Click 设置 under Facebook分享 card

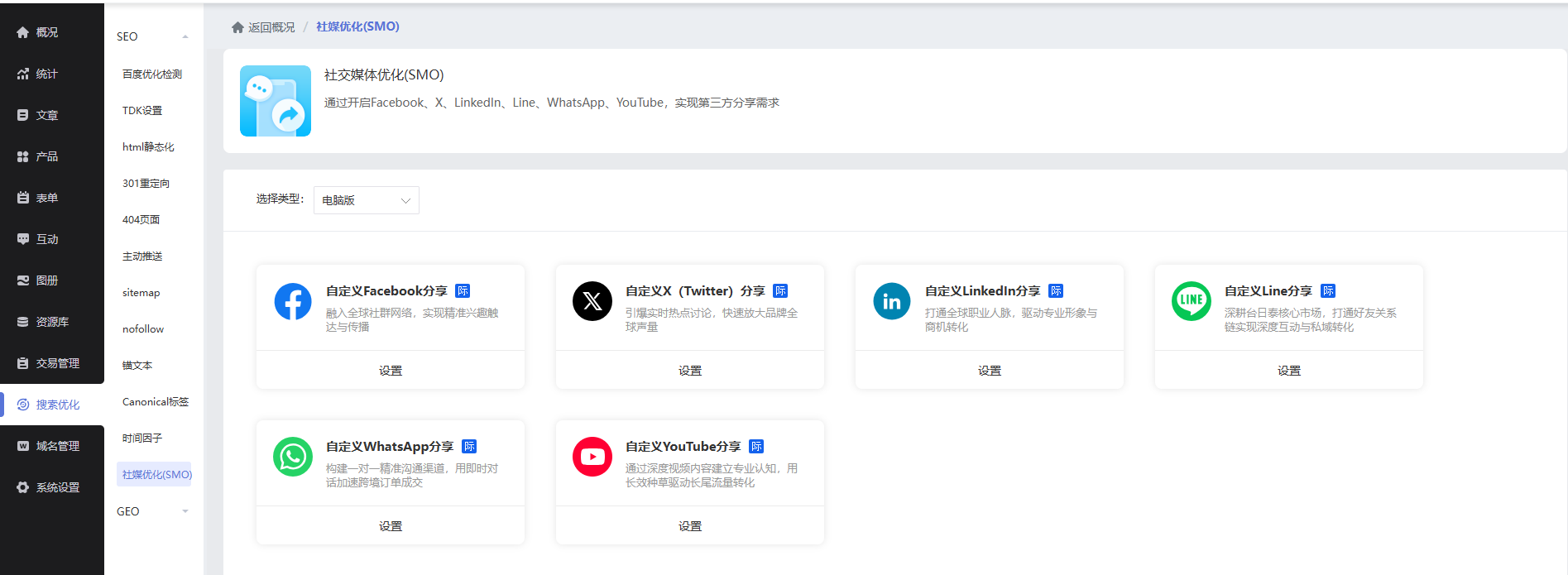(x=391, y=371)
